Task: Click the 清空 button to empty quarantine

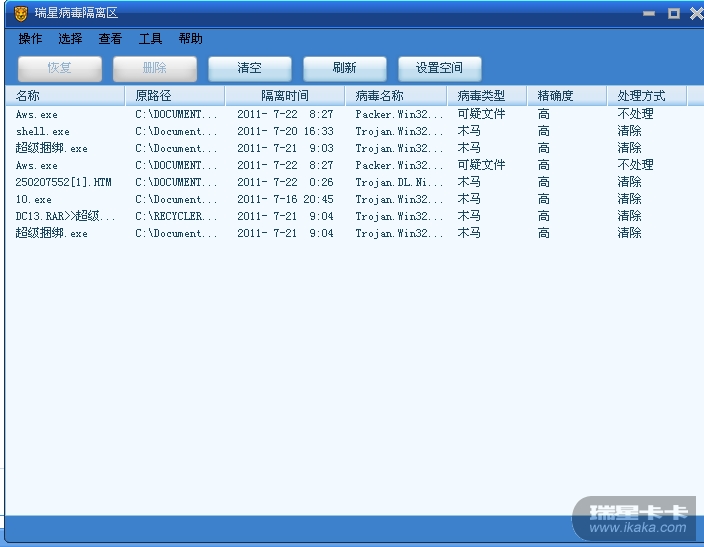Action: pyautogui.click(x=250, y=68)
